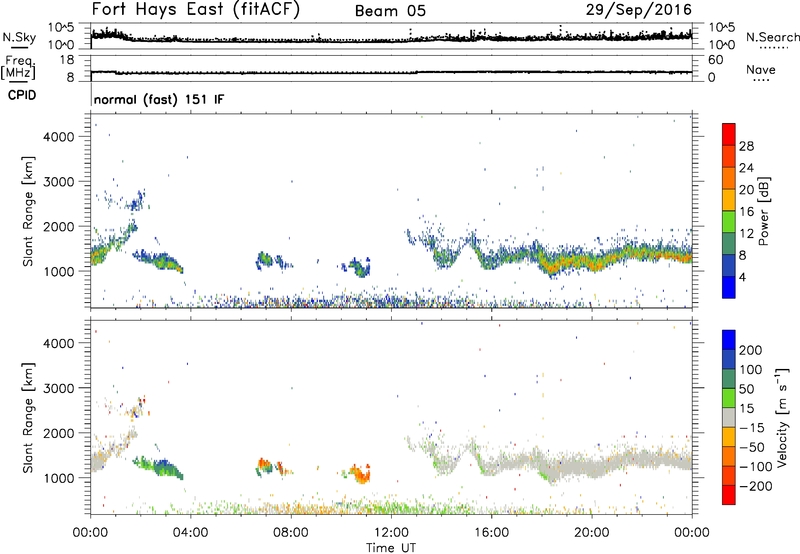Click the '16:00' time axis label
Screen dimensions: 800x554
491,533
